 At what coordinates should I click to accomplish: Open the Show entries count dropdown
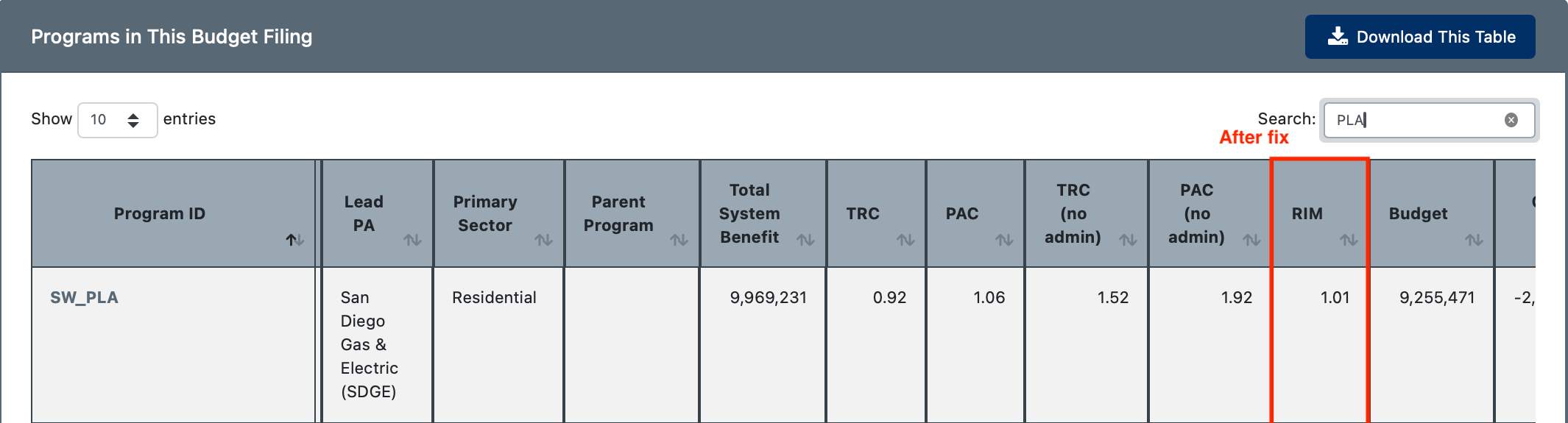click(x=117, y=120)
